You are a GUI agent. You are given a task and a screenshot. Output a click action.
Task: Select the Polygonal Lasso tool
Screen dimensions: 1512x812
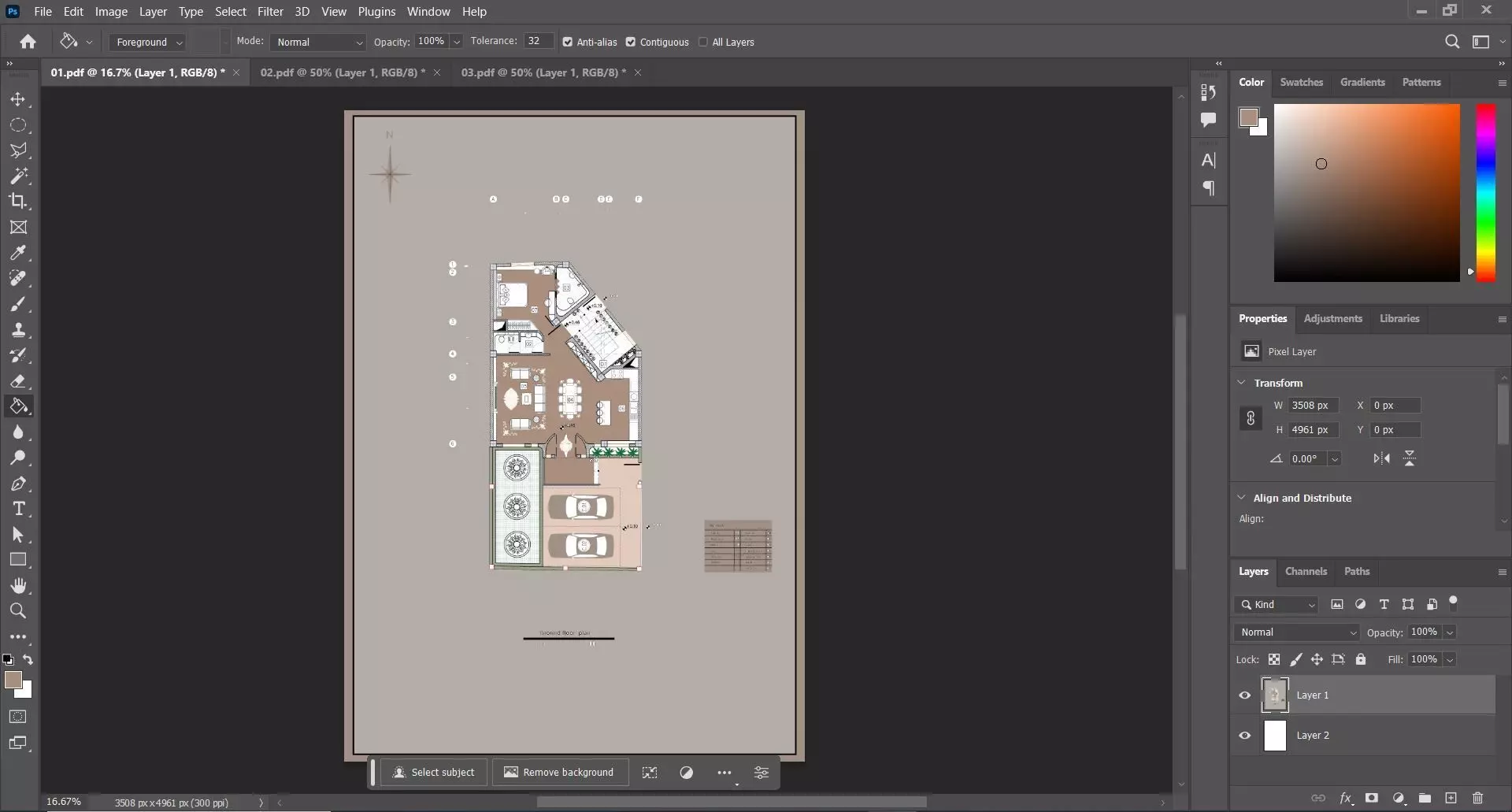click(x=18, y=150)
